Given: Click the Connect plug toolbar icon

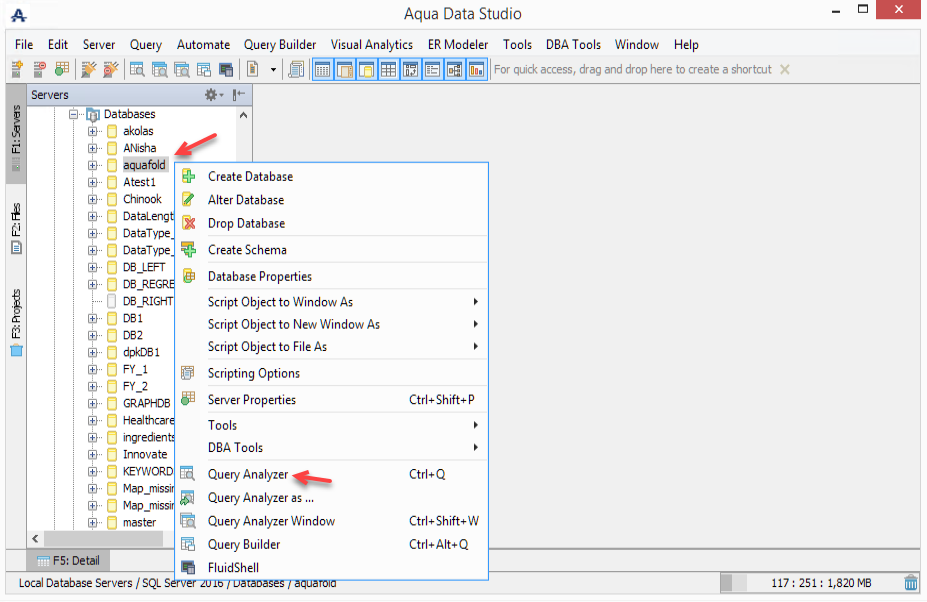Looking at the screenshot, I should coord(89,69).
